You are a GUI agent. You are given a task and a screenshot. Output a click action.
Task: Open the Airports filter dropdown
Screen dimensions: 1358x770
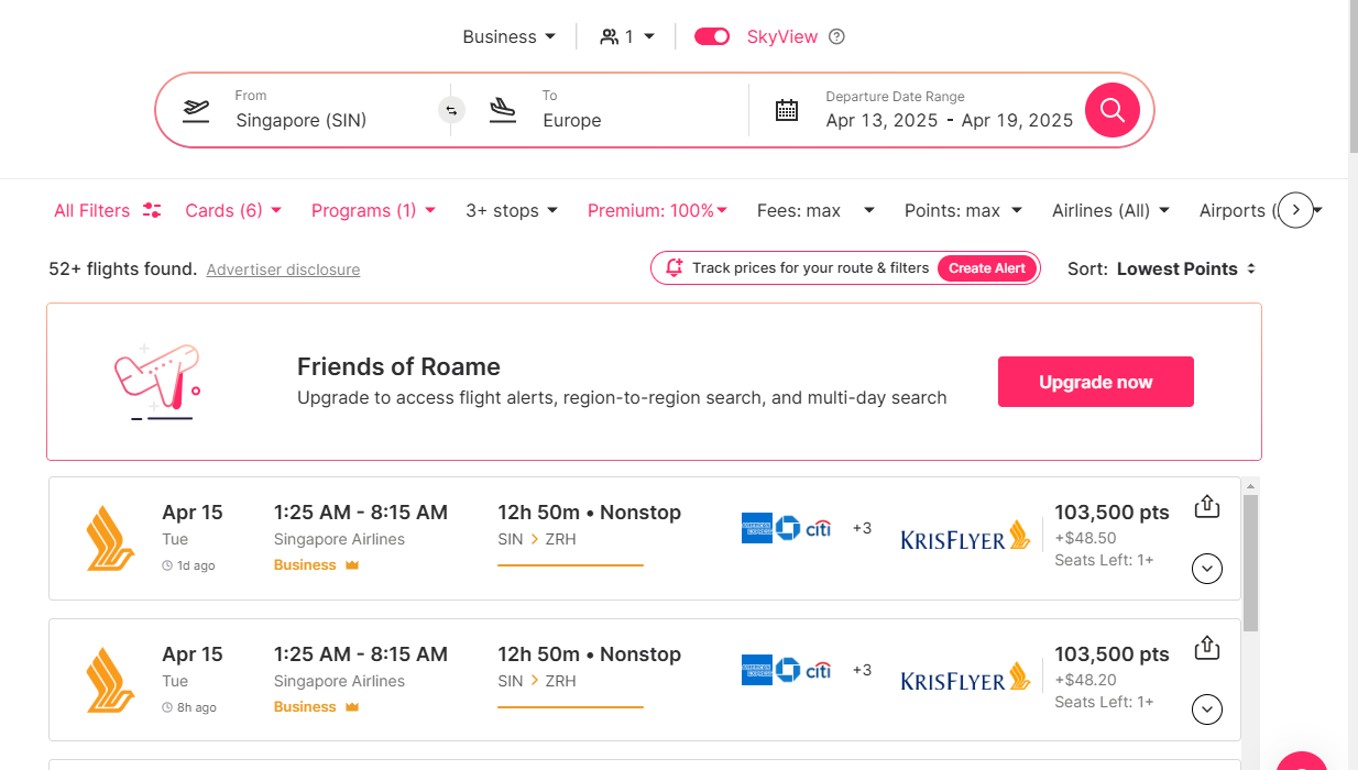pos(1238,211)
